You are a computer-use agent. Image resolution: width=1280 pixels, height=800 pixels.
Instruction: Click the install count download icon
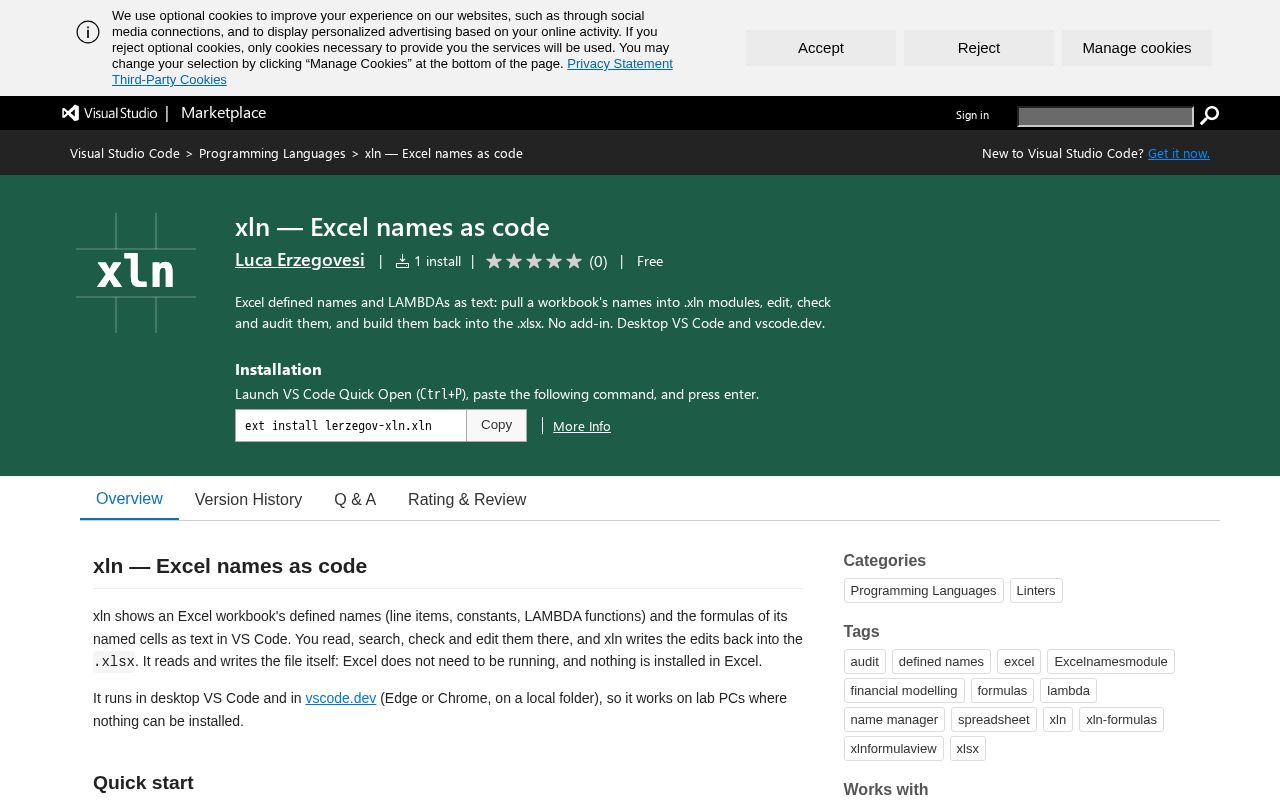pos(402,261)
